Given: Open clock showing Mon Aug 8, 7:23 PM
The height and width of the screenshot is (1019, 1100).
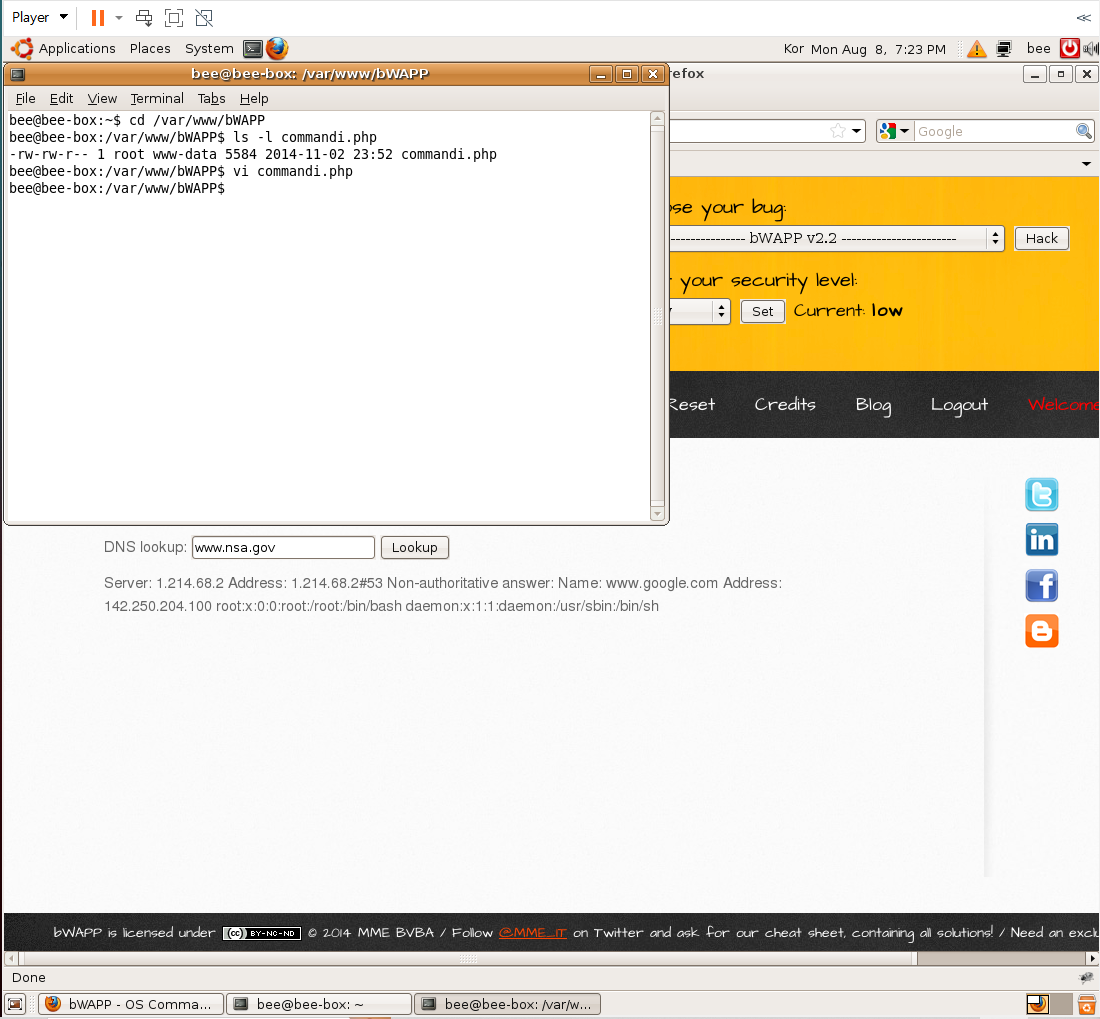Looking at the screenshot, I should tap(878, 49).
